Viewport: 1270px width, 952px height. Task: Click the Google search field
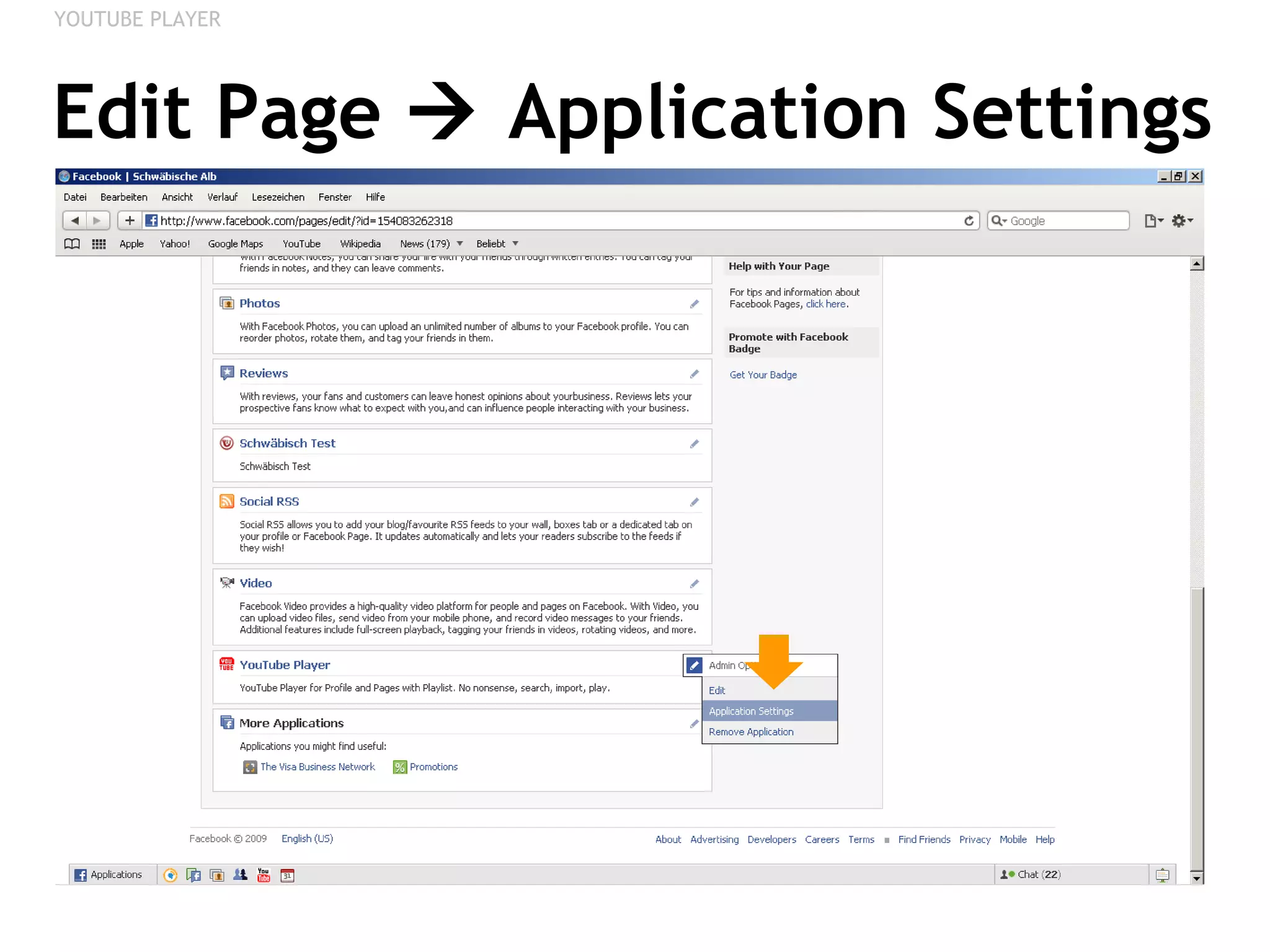1058,221
